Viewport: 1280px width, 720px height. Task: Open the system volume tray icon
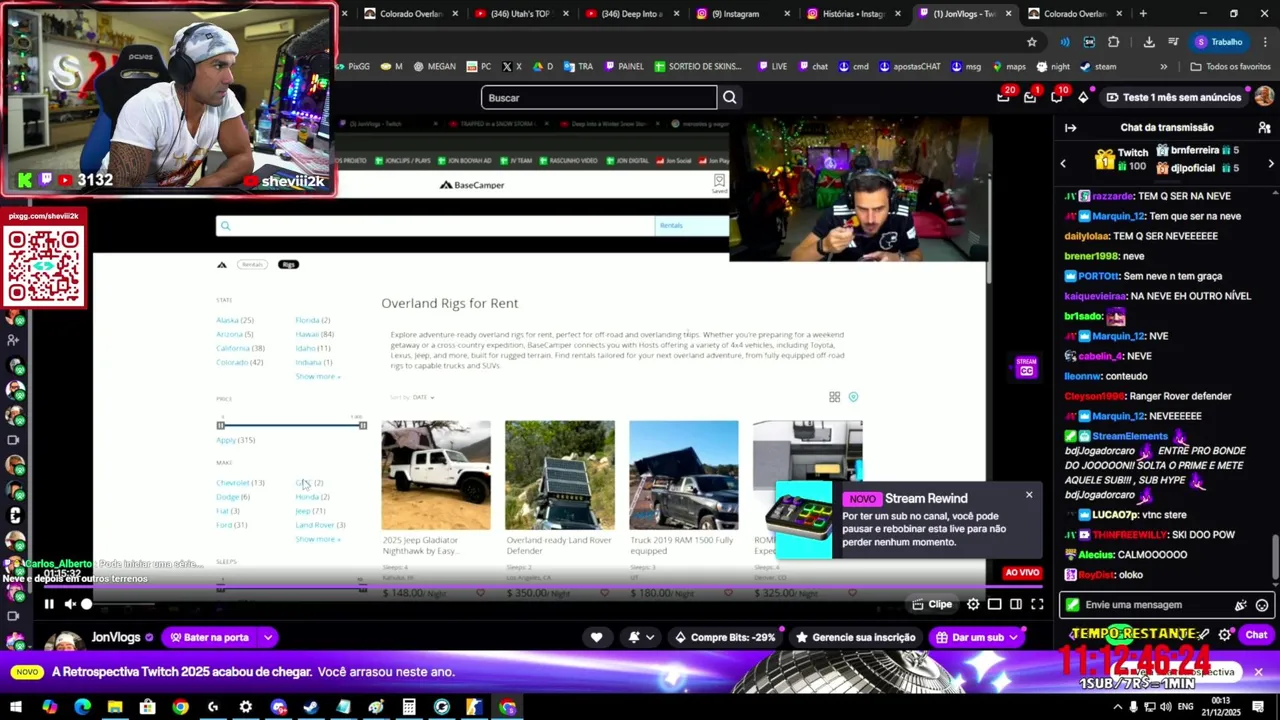[x=1166, y=707]
